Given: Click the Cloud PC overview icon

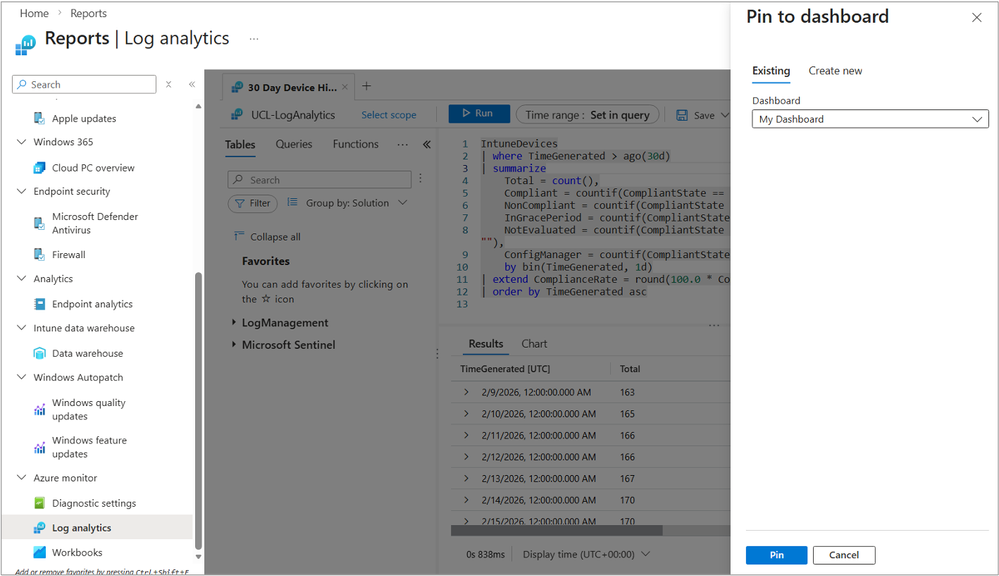Looking at the screenshot, I should (40, 168).
